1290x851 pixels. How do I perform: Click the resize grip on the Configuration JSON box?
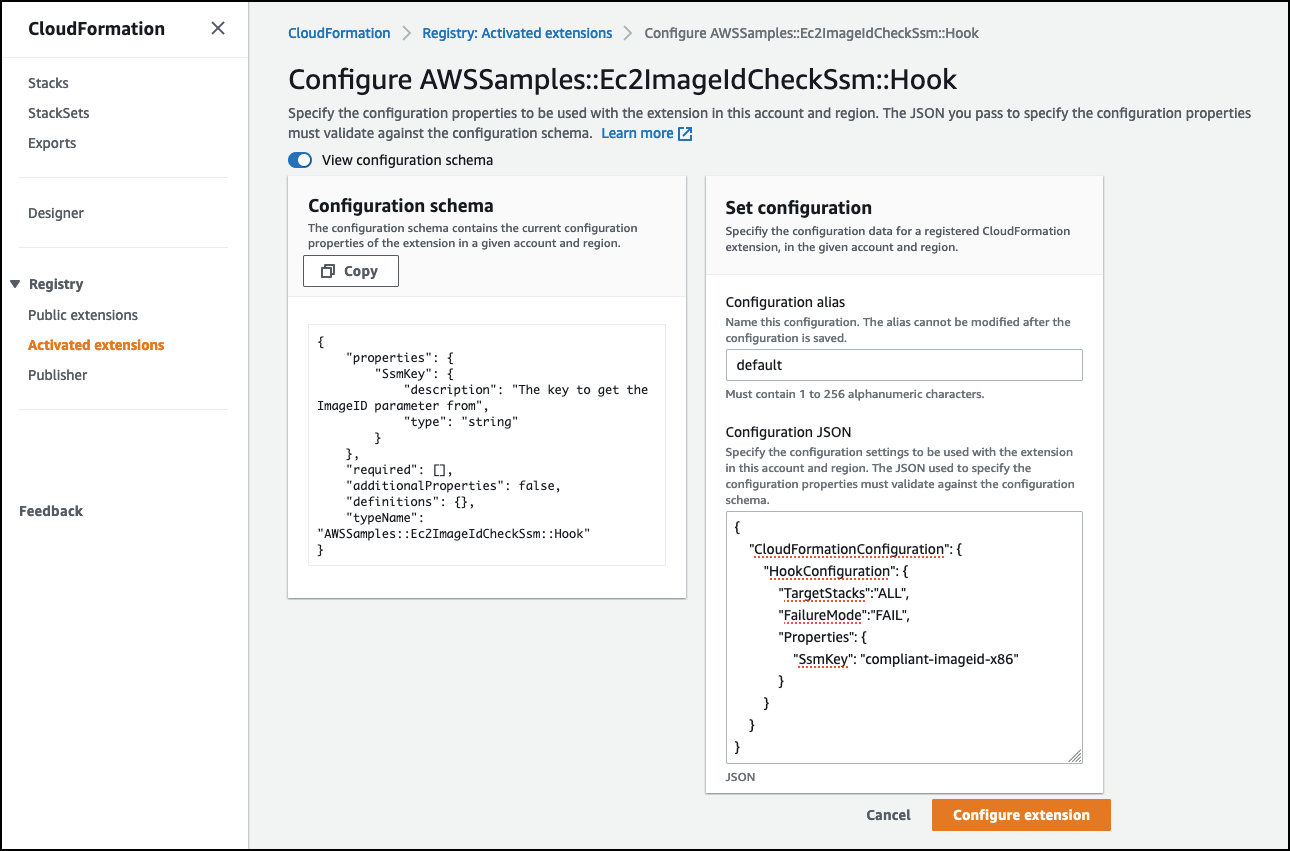pos(1075,757)
